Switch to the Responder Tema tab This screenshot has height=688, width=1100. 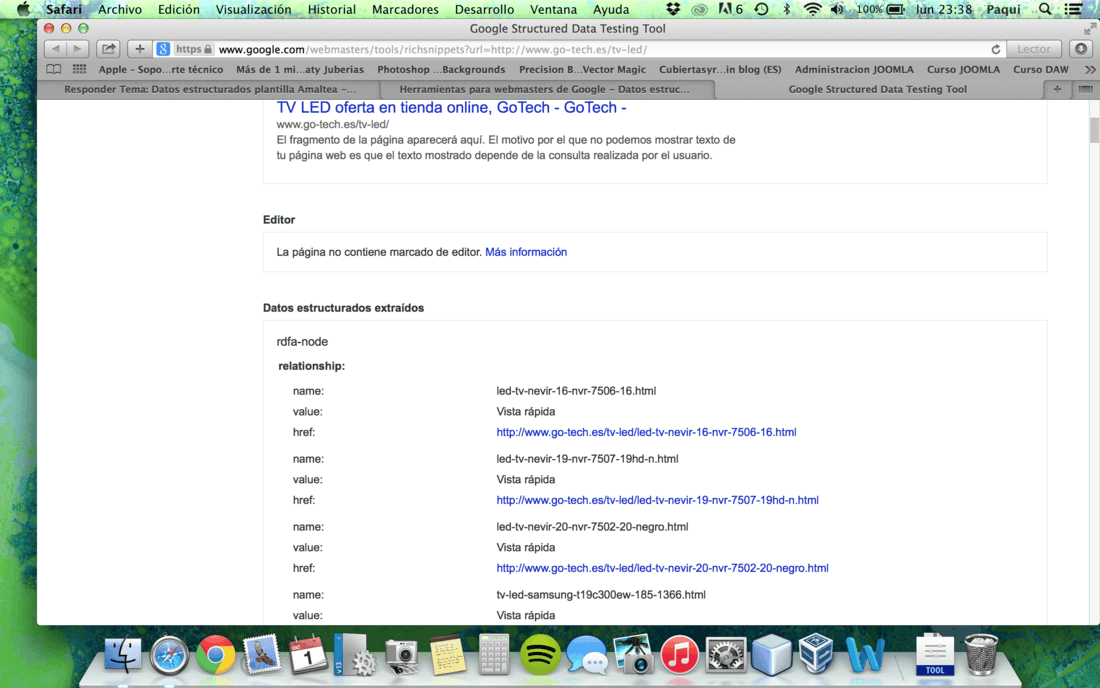[x=210, y=89]
